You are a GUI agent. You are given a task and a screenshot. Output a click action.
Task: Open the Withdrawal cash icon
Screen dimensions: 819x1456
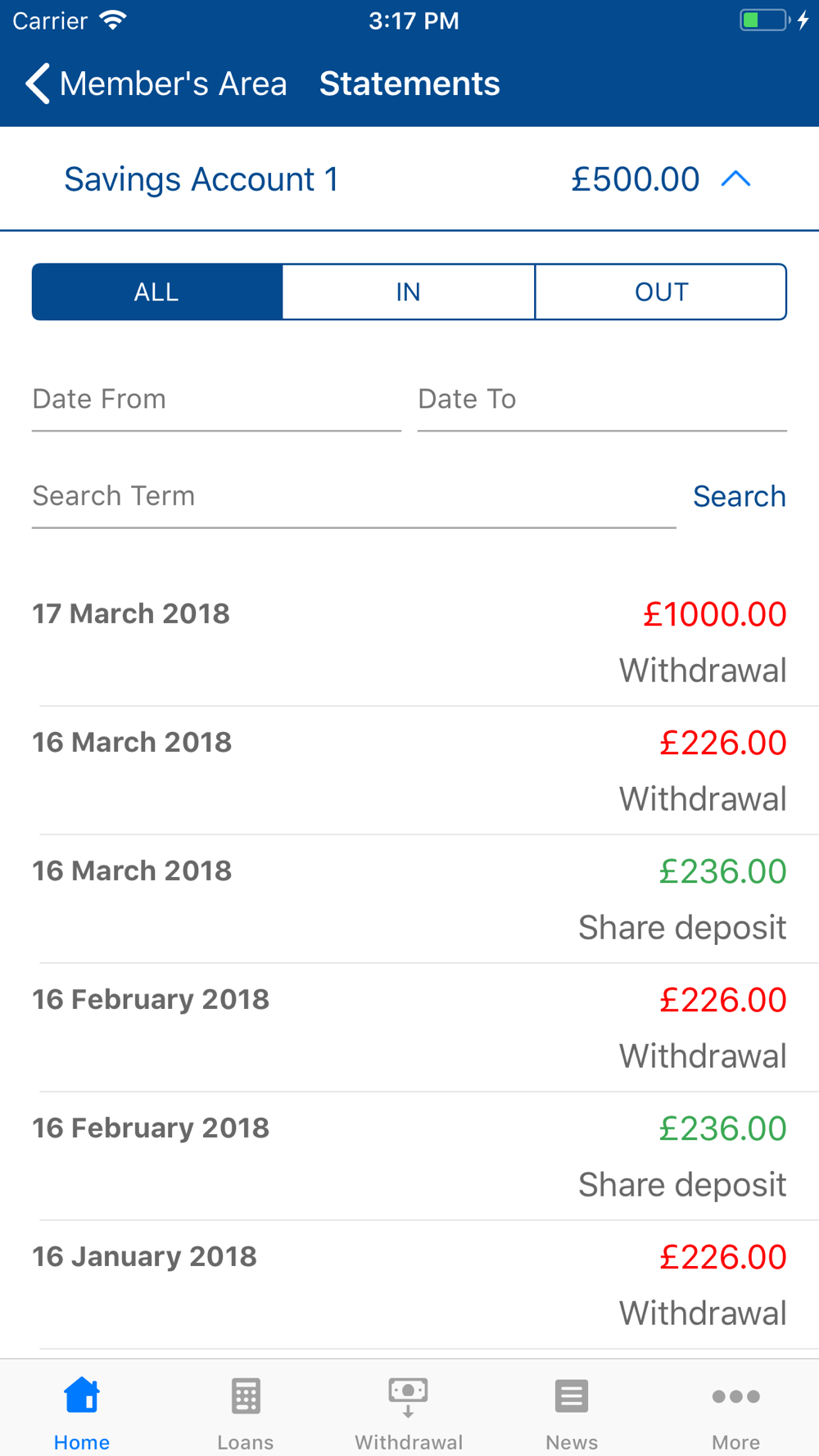coord(408,1397)
